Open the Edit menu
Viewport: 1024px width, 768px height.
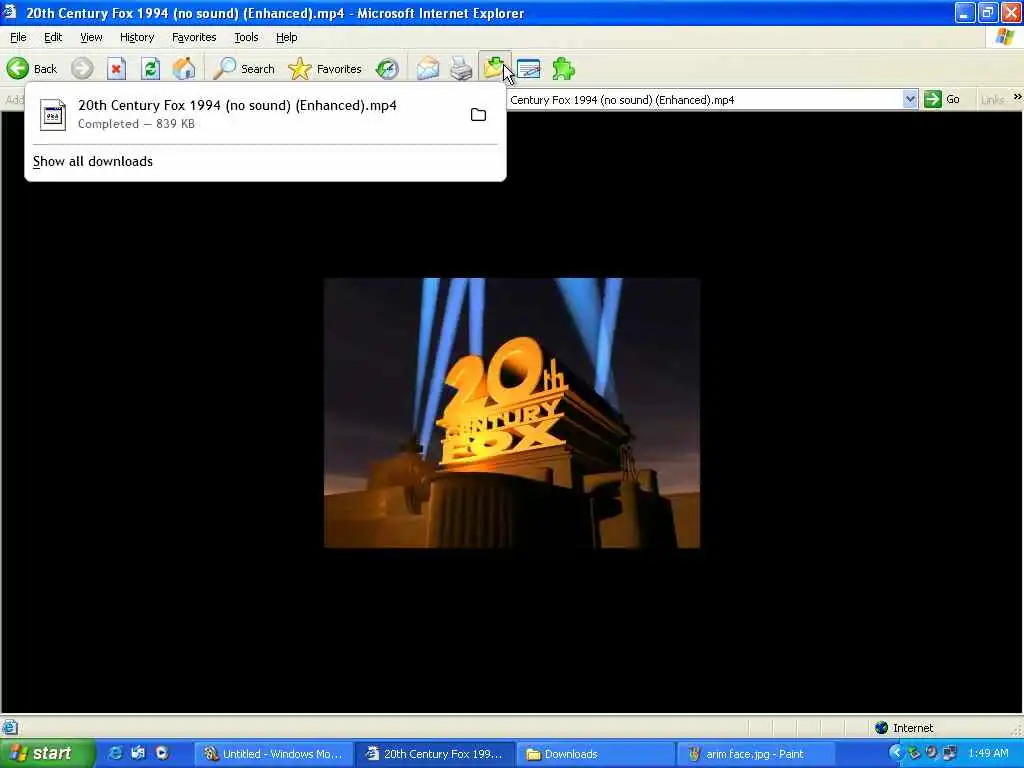click(x=53, y=37)
